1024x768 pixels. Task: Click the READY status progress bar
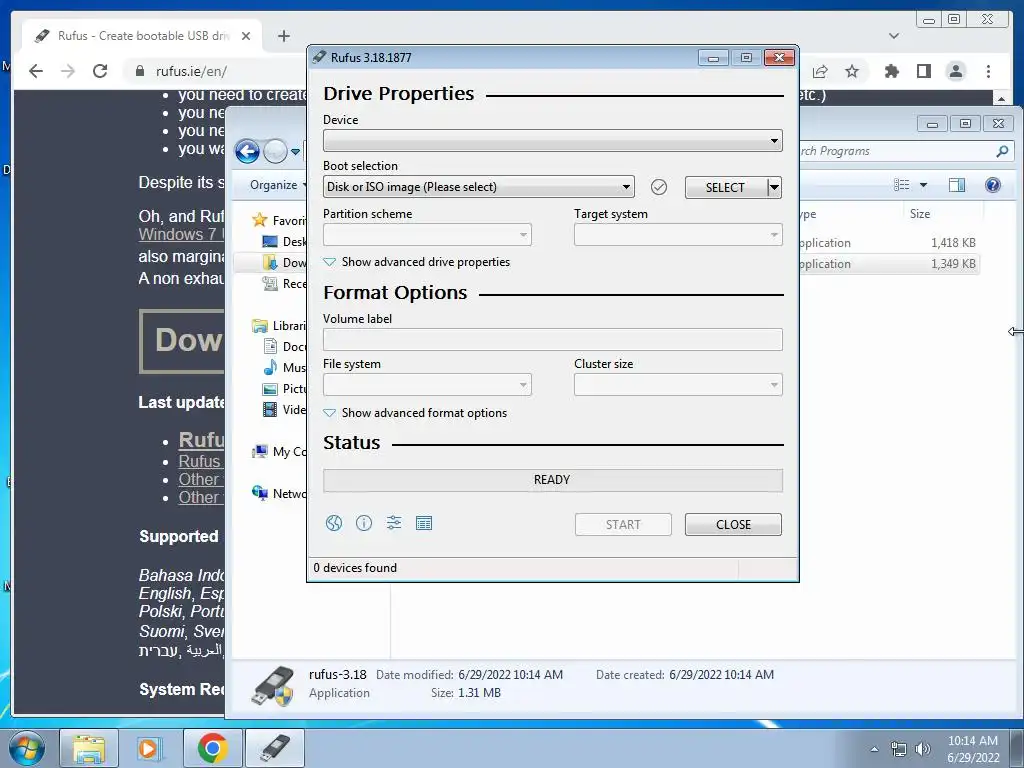[552, 480]
